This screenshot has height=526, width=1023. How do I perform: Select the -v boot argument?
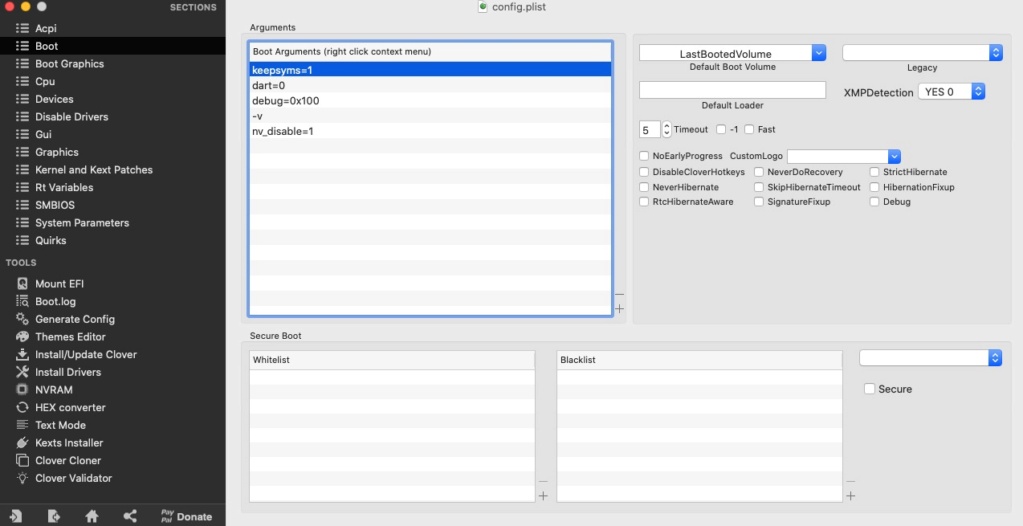click(x=431, y=116)
